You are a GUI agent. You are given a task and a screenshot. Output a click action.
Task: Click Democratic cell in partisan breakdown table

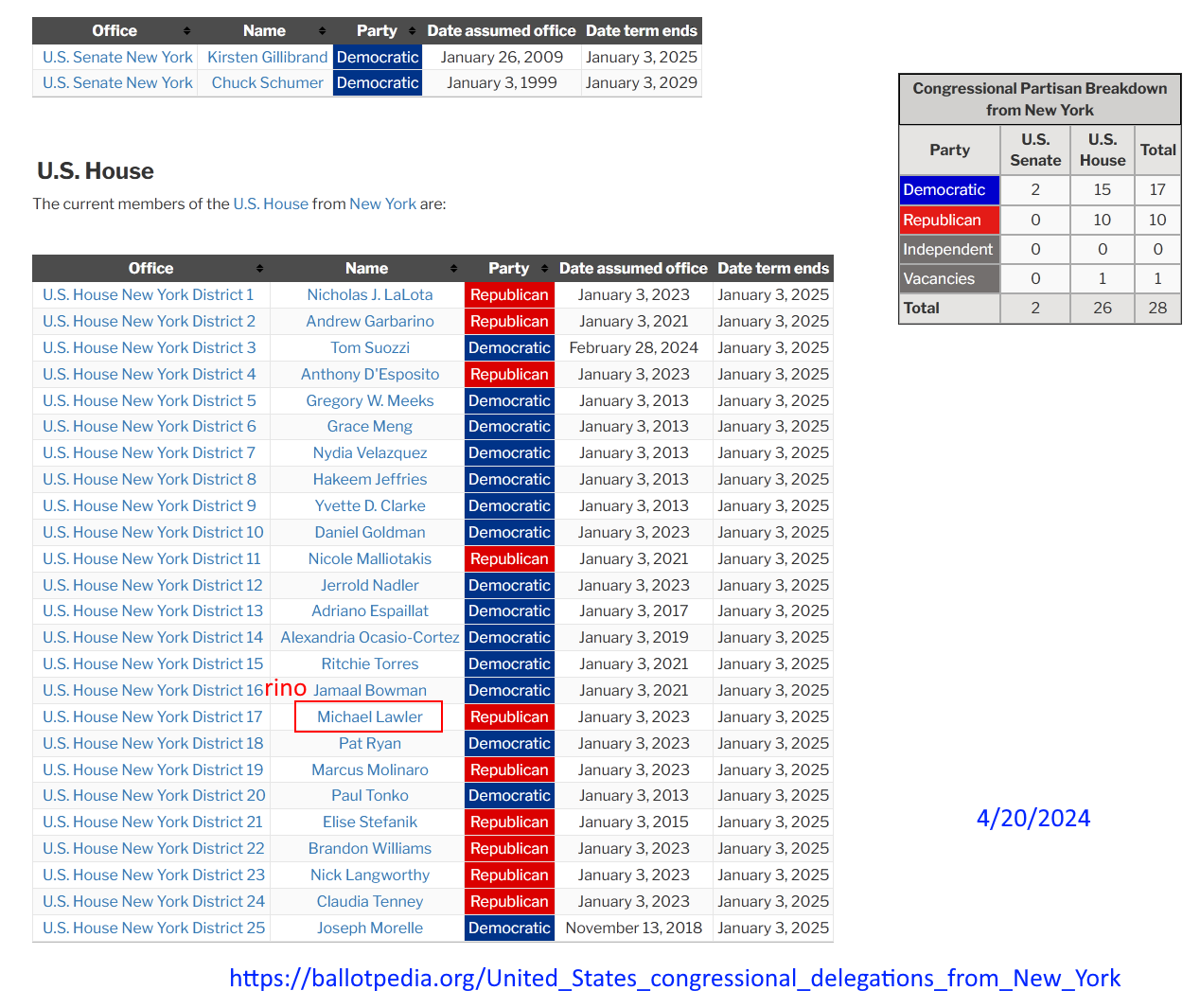click(x=949, y=190)
